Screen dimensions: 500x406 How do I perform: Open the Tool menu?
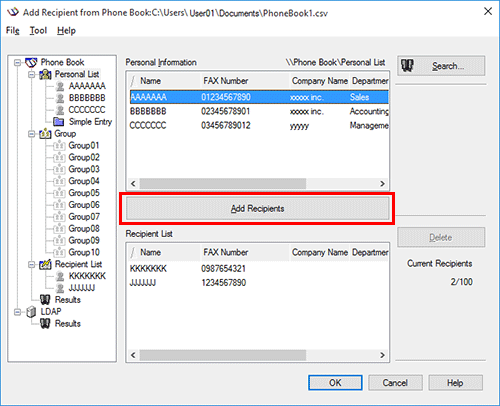(x=38, y=31)
